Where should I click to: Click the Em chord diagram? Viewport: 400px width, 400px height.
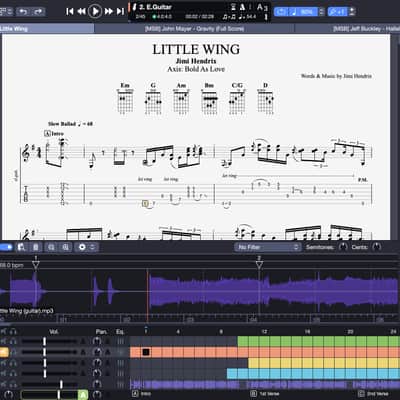tap(125, 98)
